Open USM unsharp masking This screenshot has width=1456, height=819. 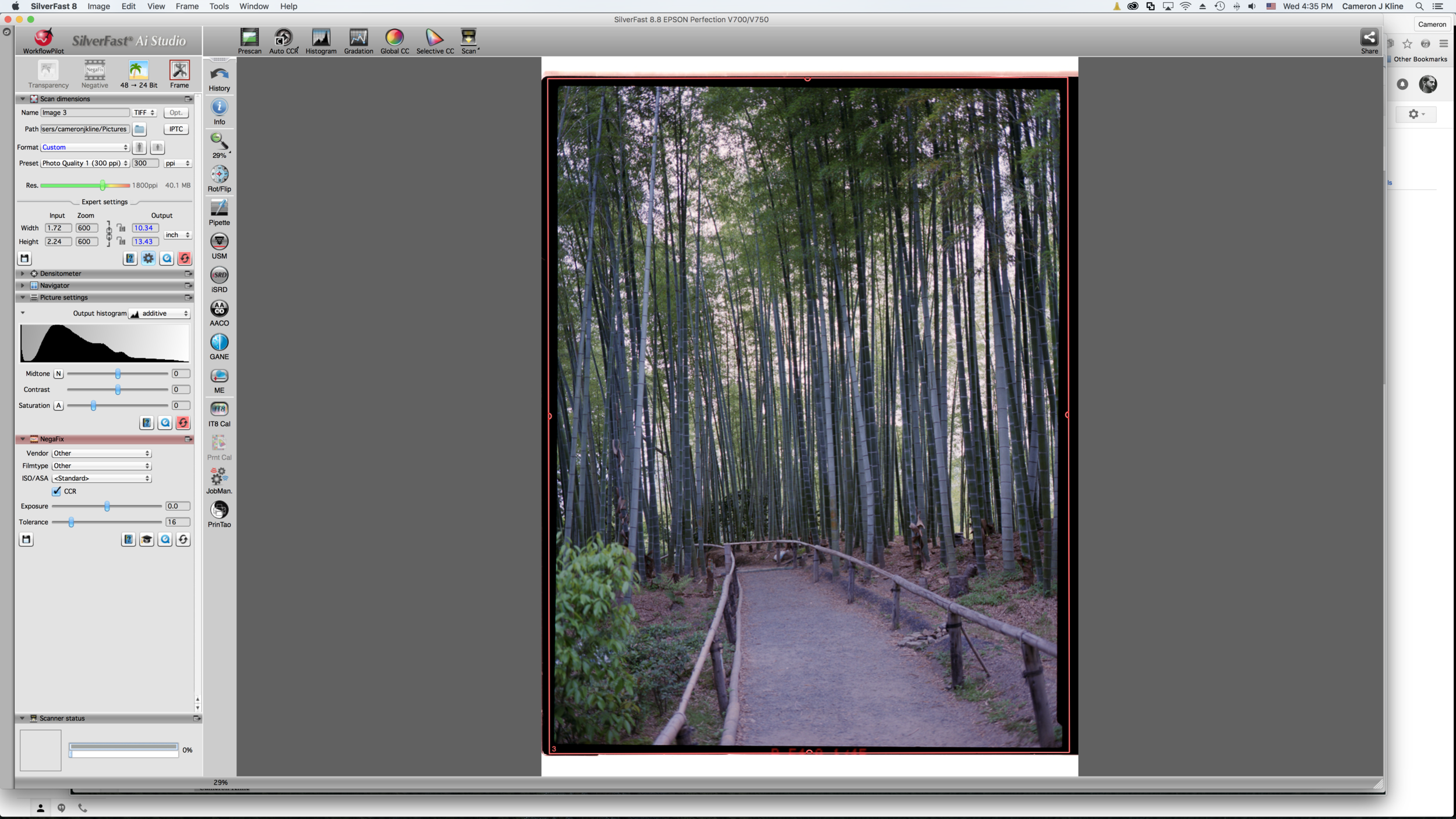pyautogui.click(x=220, y=246)
